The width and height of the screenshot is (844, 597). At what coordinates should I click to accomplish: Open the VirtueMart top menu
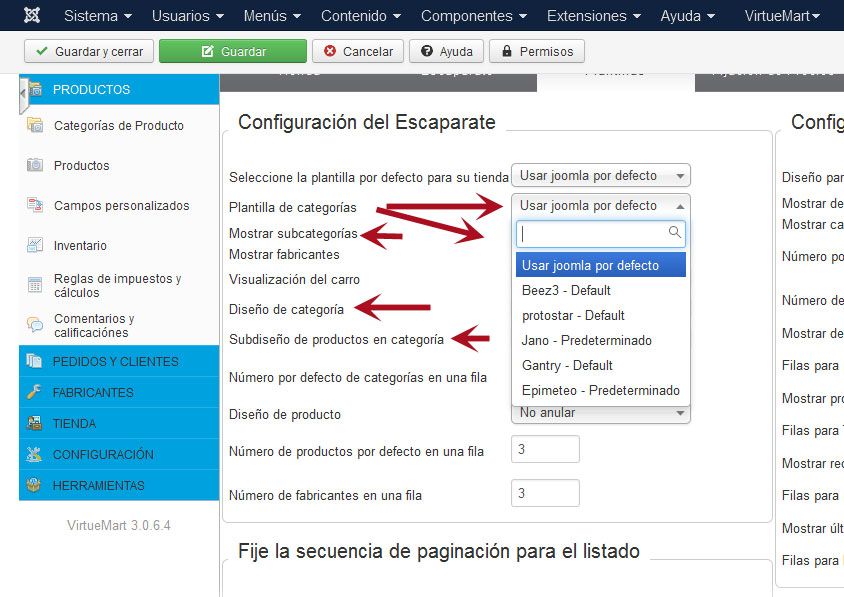click(782, 16)
